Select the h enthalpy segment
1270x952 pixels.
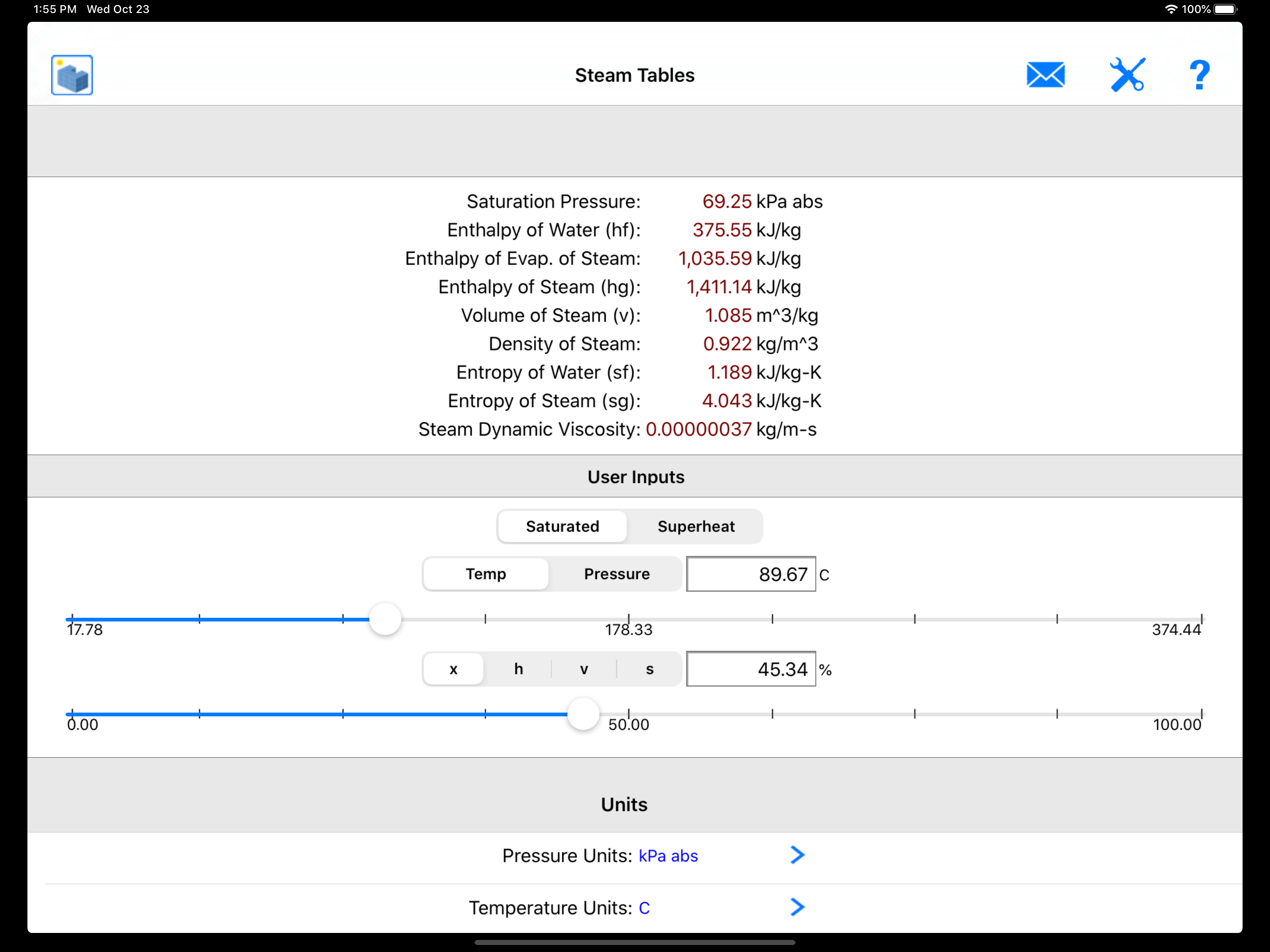[518, 669]
